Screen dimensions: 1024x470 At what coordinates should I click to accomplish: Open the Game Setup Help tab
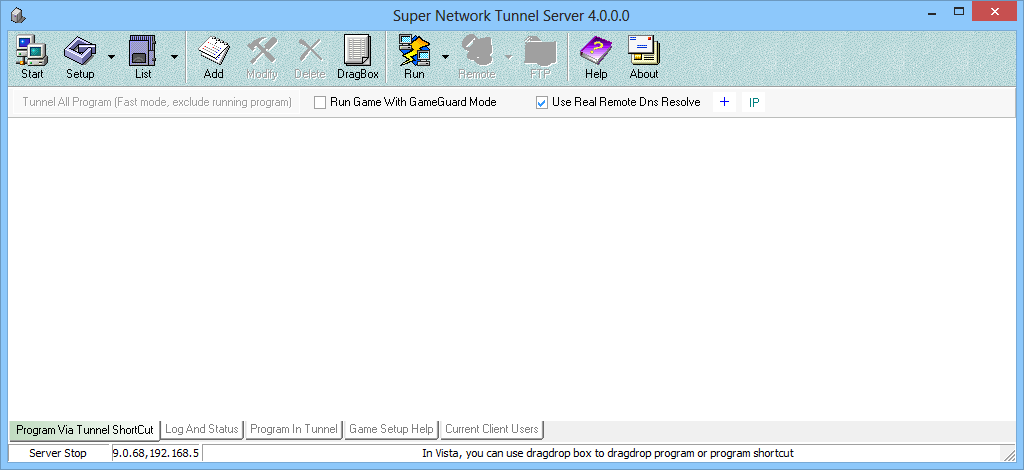391,430
